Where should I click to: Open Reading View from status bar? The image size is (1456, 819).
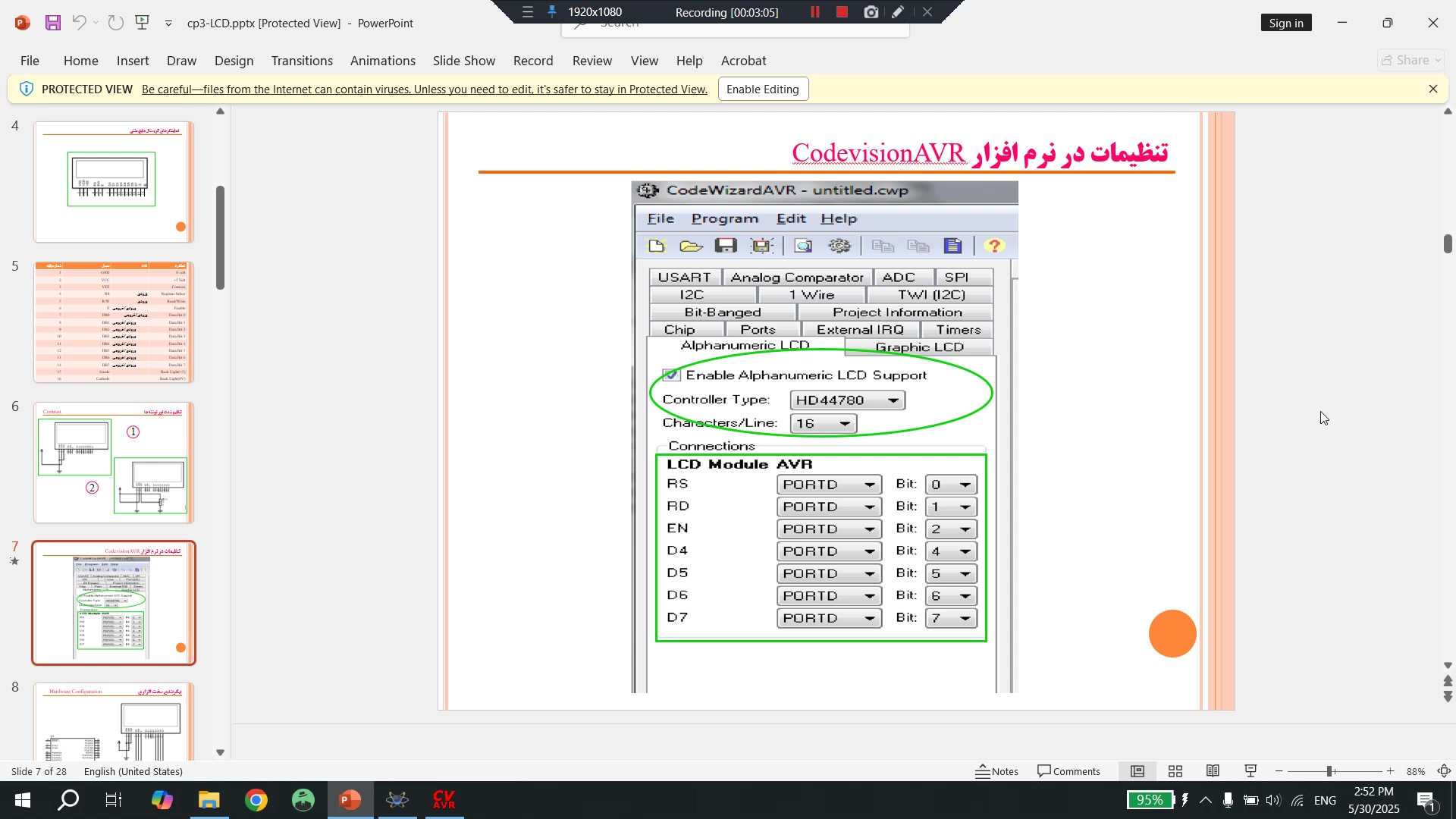point(1213,771)
